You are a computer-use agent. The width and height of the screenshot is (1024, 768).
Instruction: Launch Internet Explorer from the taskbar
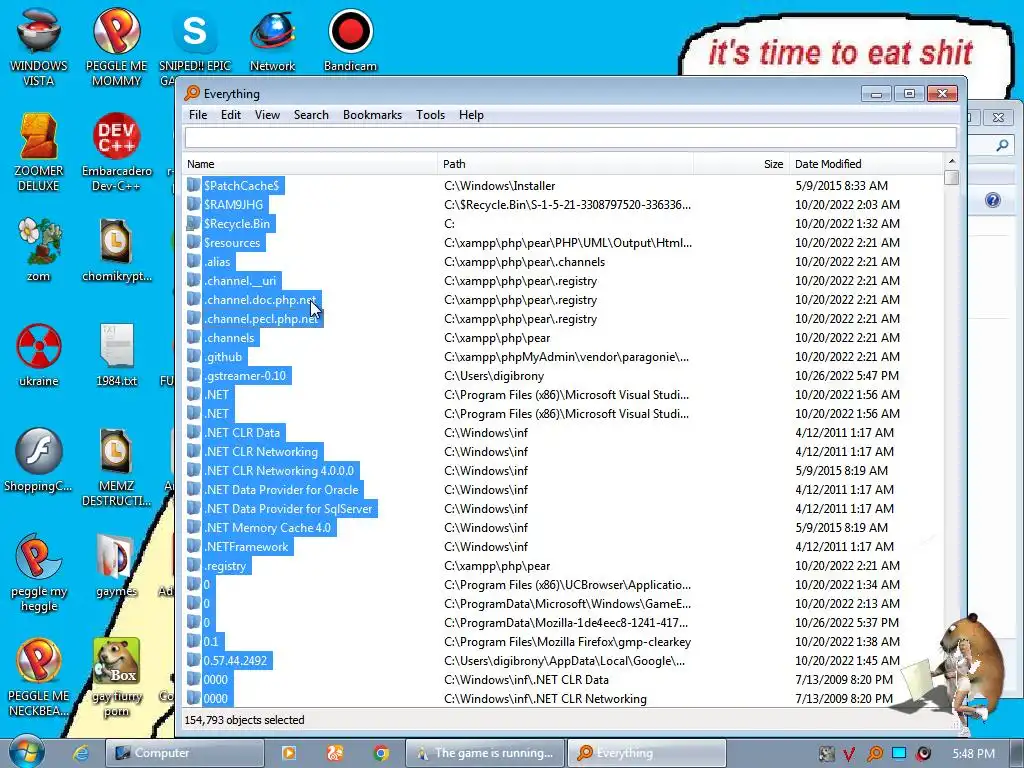[x=81, y=753]
